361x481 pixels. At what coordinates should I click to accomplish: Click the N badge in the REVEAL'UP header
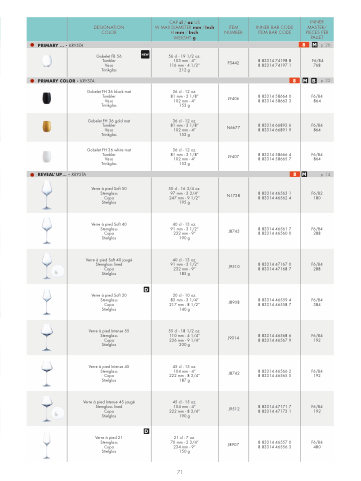coord(304,174)
